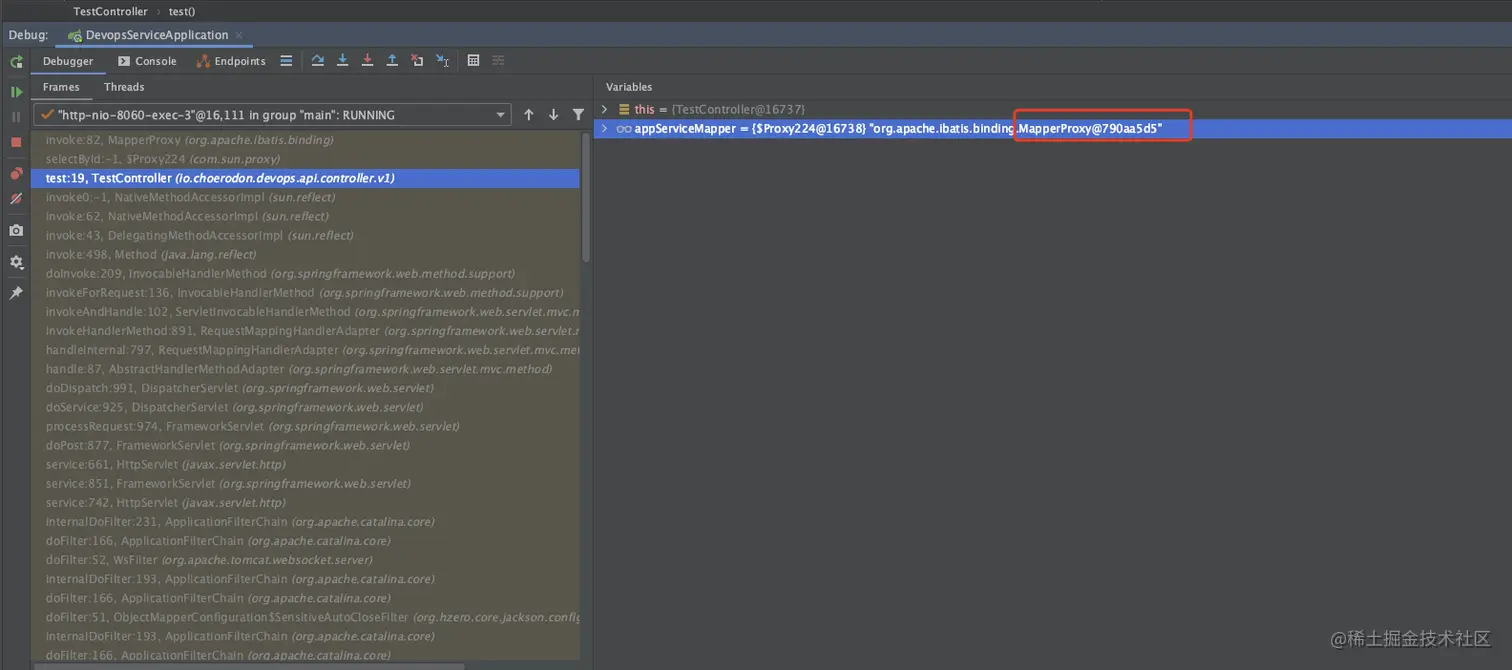Select frame internalDoFilter:231, ApplicationFilterChain
1512x670 pixels.
point(306,522)
